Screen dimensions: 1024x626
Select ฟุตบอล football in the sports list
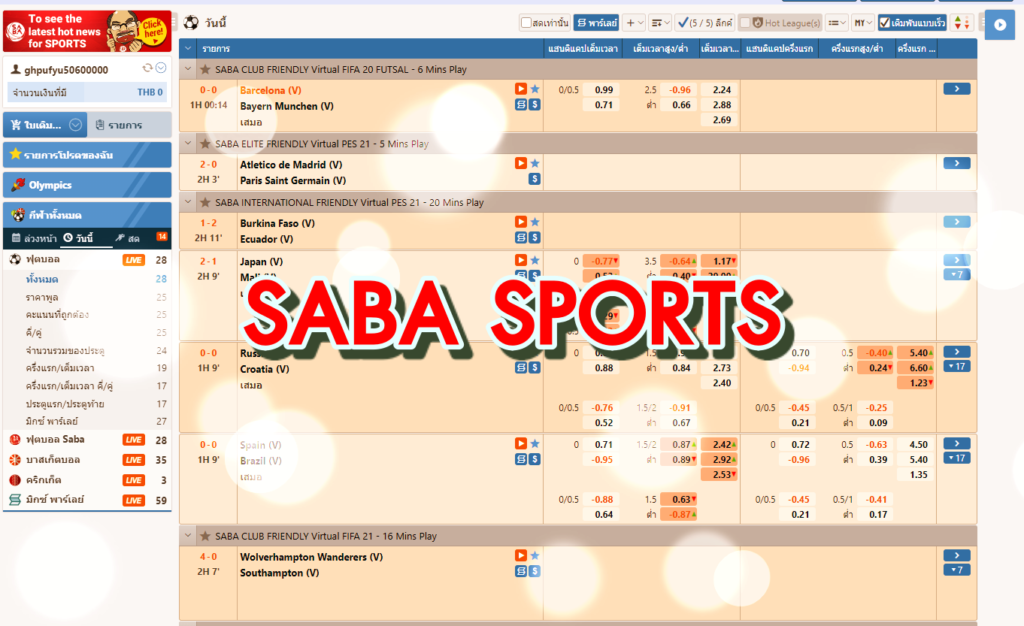(43, 259)
